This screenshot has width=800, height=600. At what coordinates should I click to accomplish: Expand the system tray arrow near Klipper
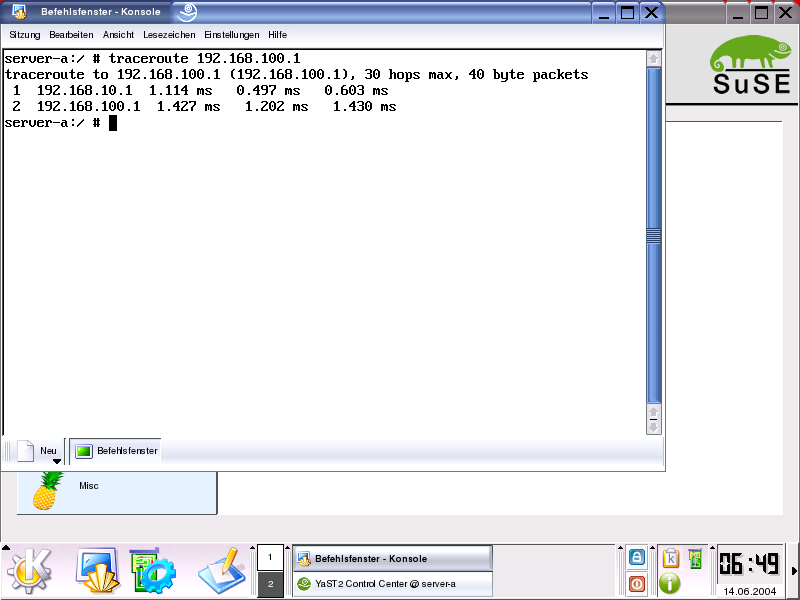point(653,548)
